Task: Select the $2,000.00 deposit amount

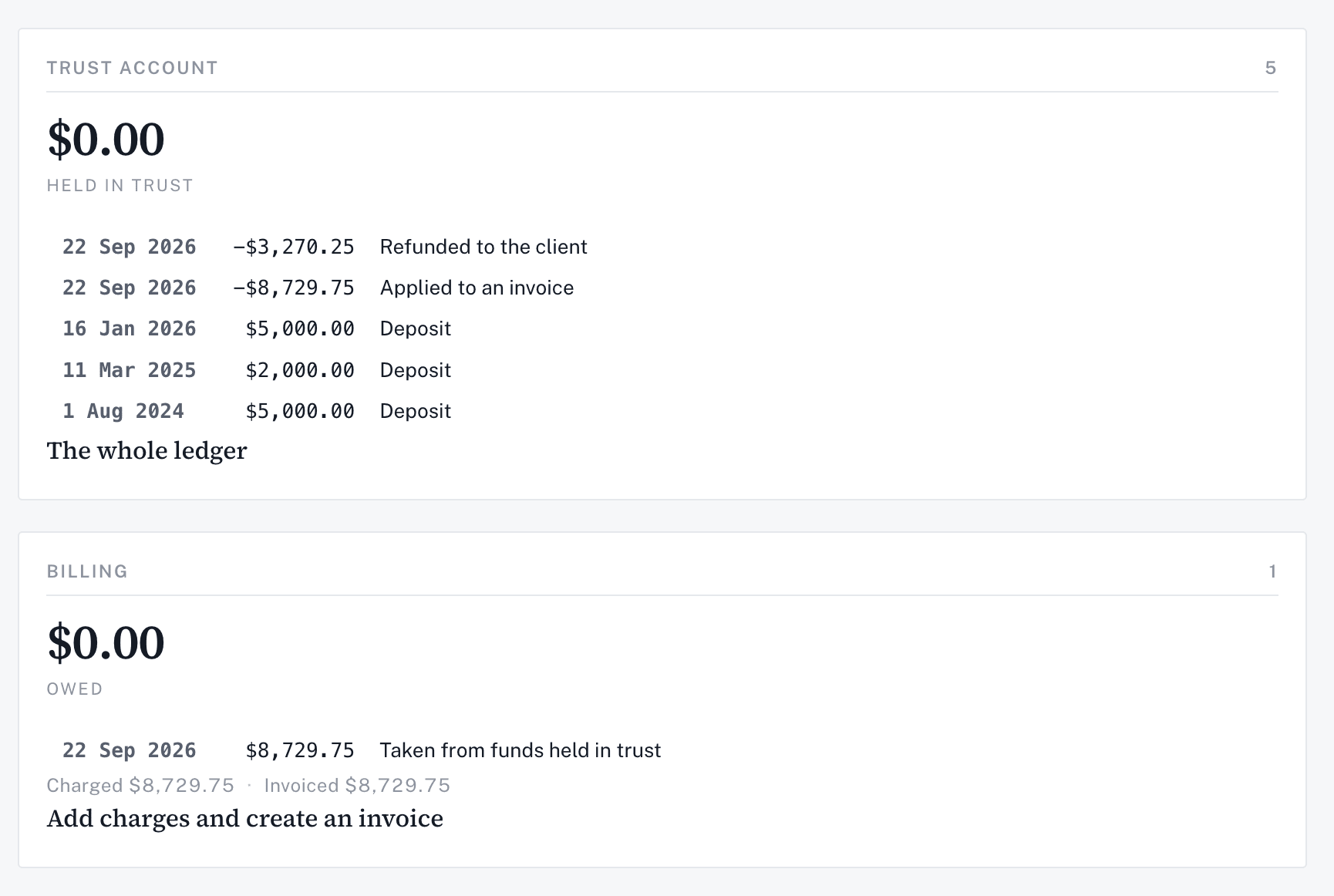Action: click(x=300, y=370)
